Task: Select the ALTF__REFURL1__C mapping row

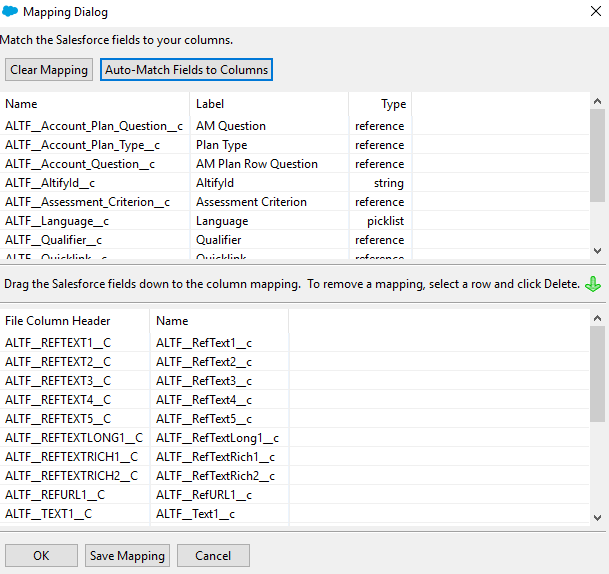Action: (294, 495)
